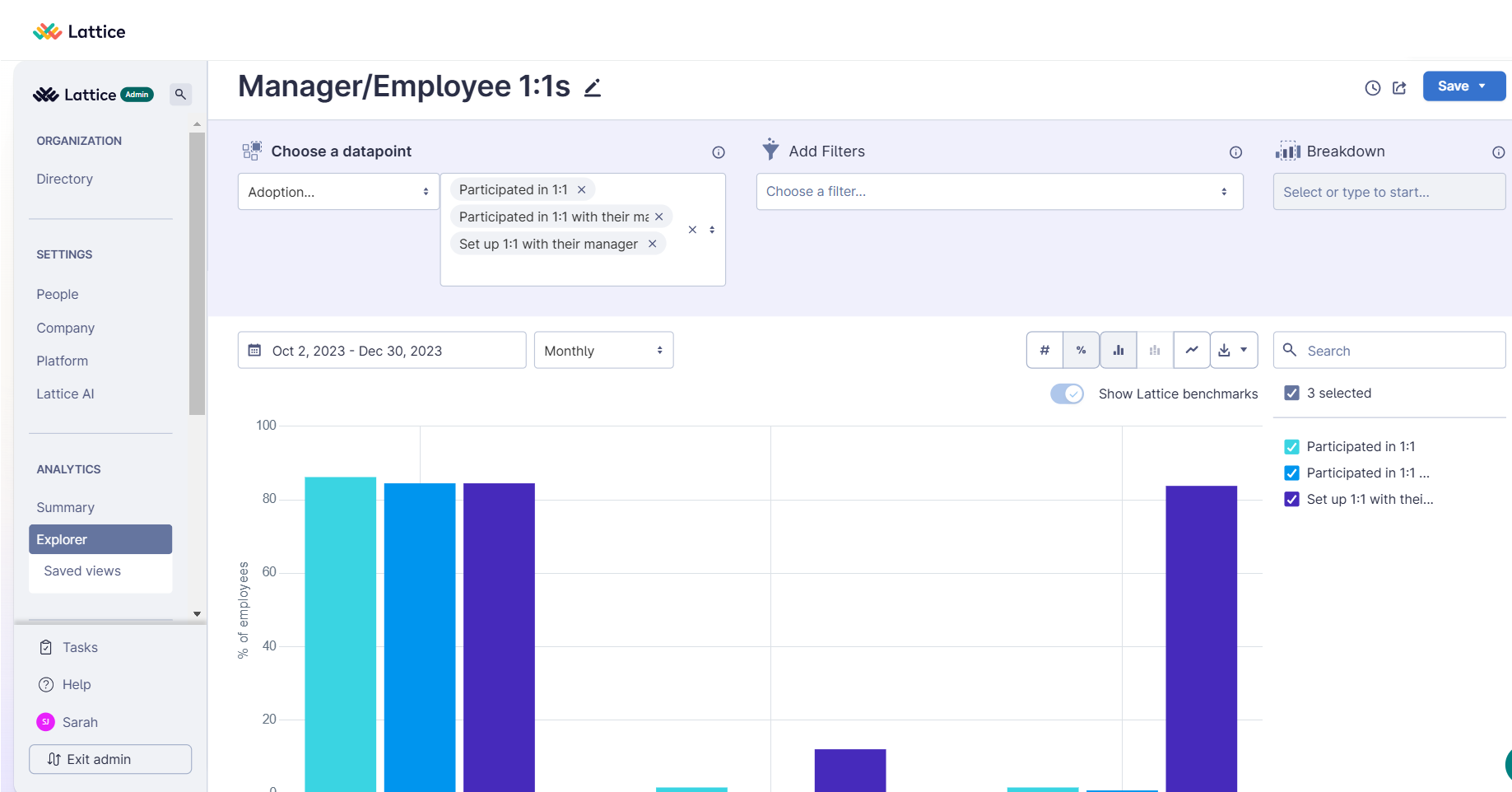Screen dimensions: 1512x792
Task: Expand the download options caret
Action: [1244, 350]
